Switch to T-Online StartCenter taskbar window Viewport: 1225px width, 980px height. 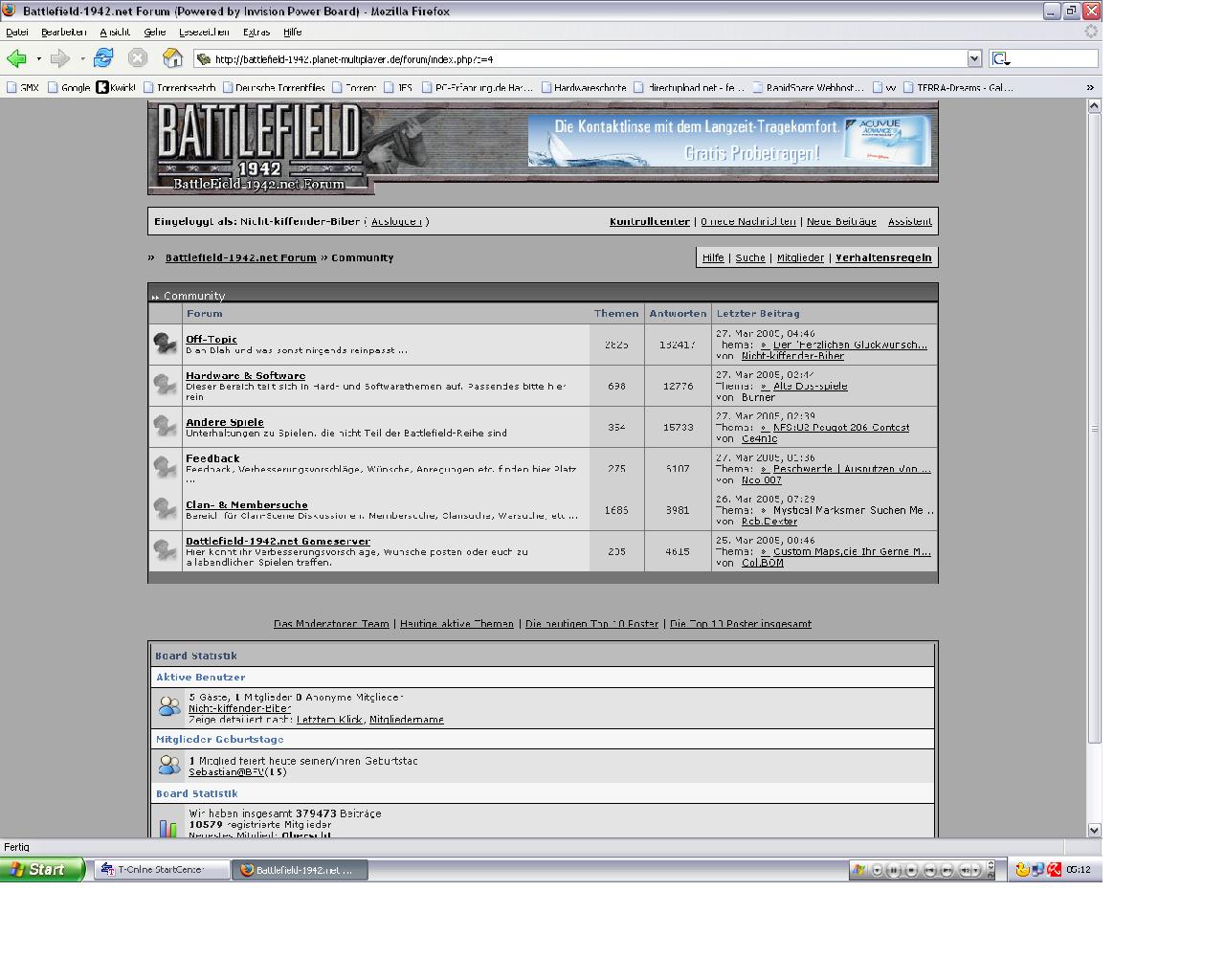[162, 870]
